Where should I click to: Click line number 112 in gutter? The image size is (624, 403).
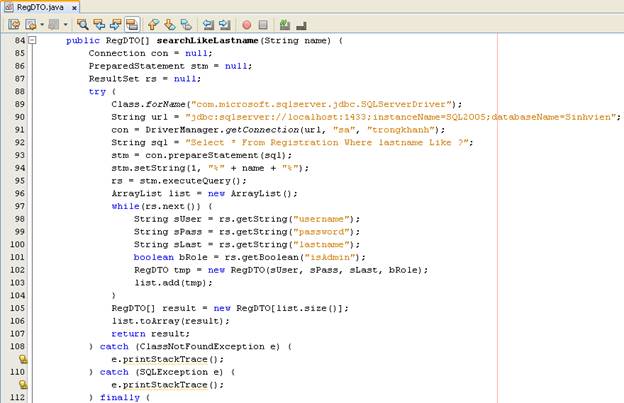[x=18, y=397]
